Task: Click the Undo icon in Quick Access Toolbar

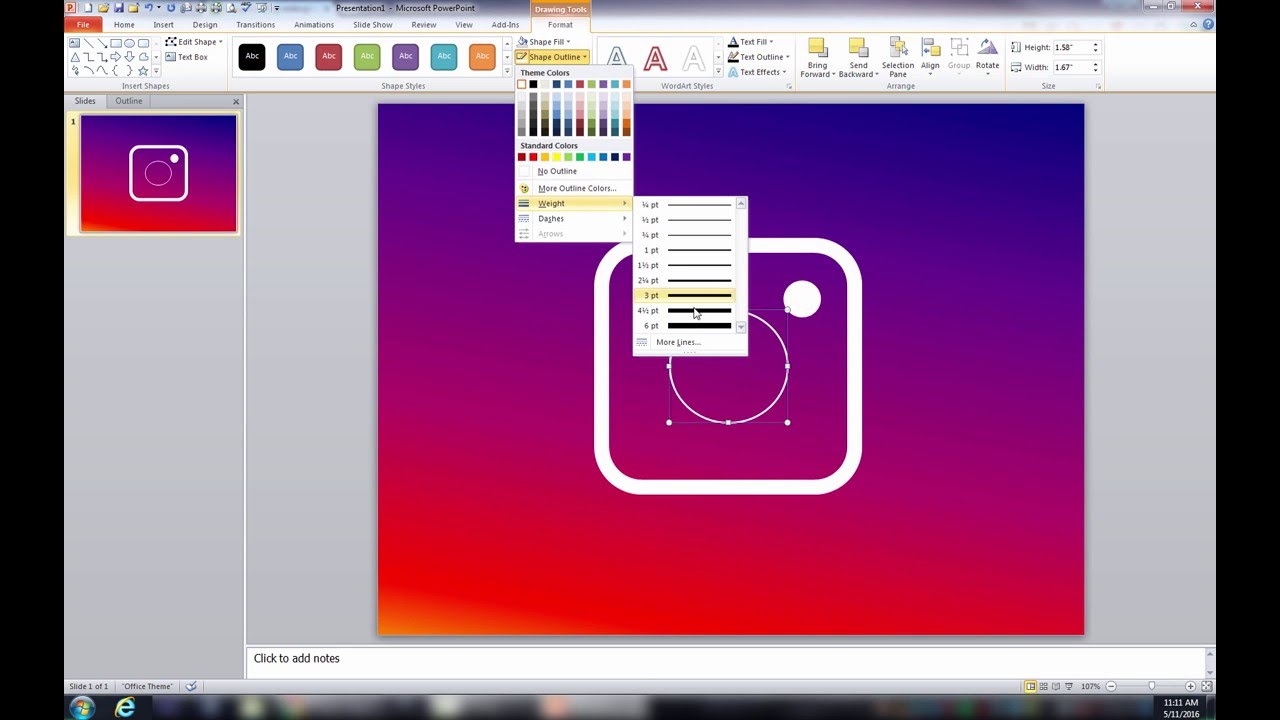Action: 148,8
